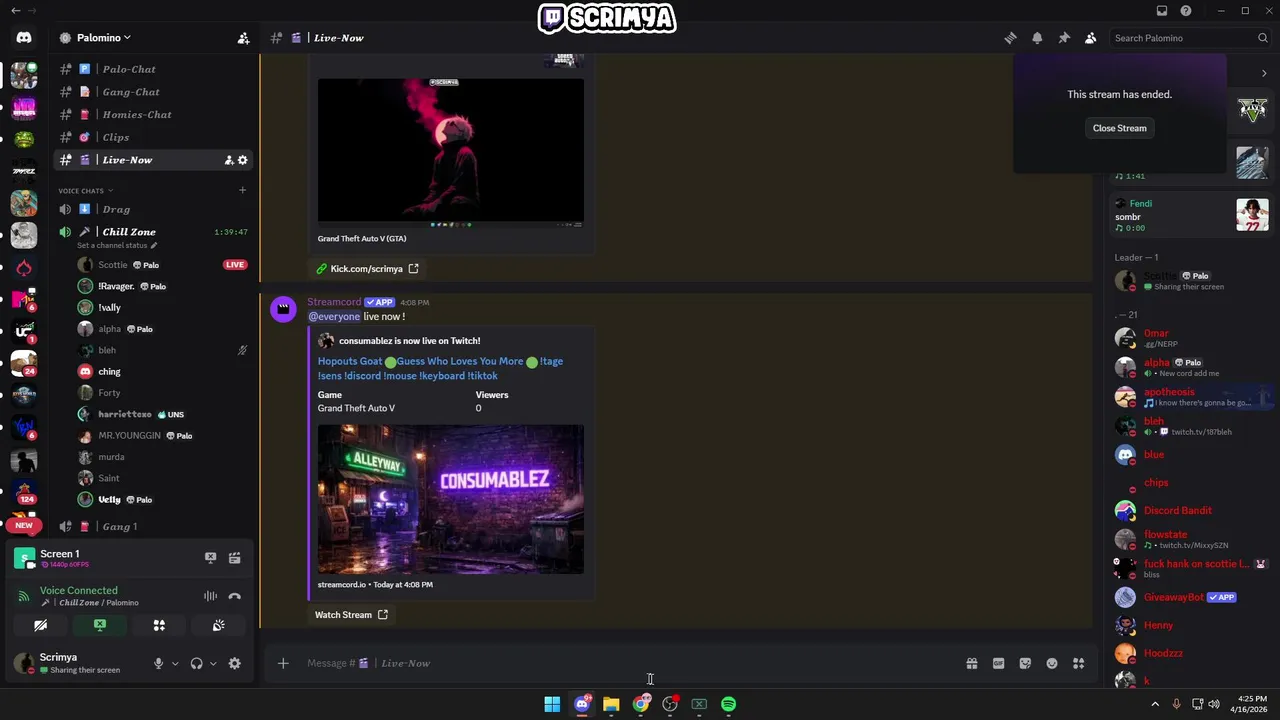The height and width of the screenshot is (720, 1280).
Task: Open stream clips icon beside Screen 1
Action: point(234,558)
